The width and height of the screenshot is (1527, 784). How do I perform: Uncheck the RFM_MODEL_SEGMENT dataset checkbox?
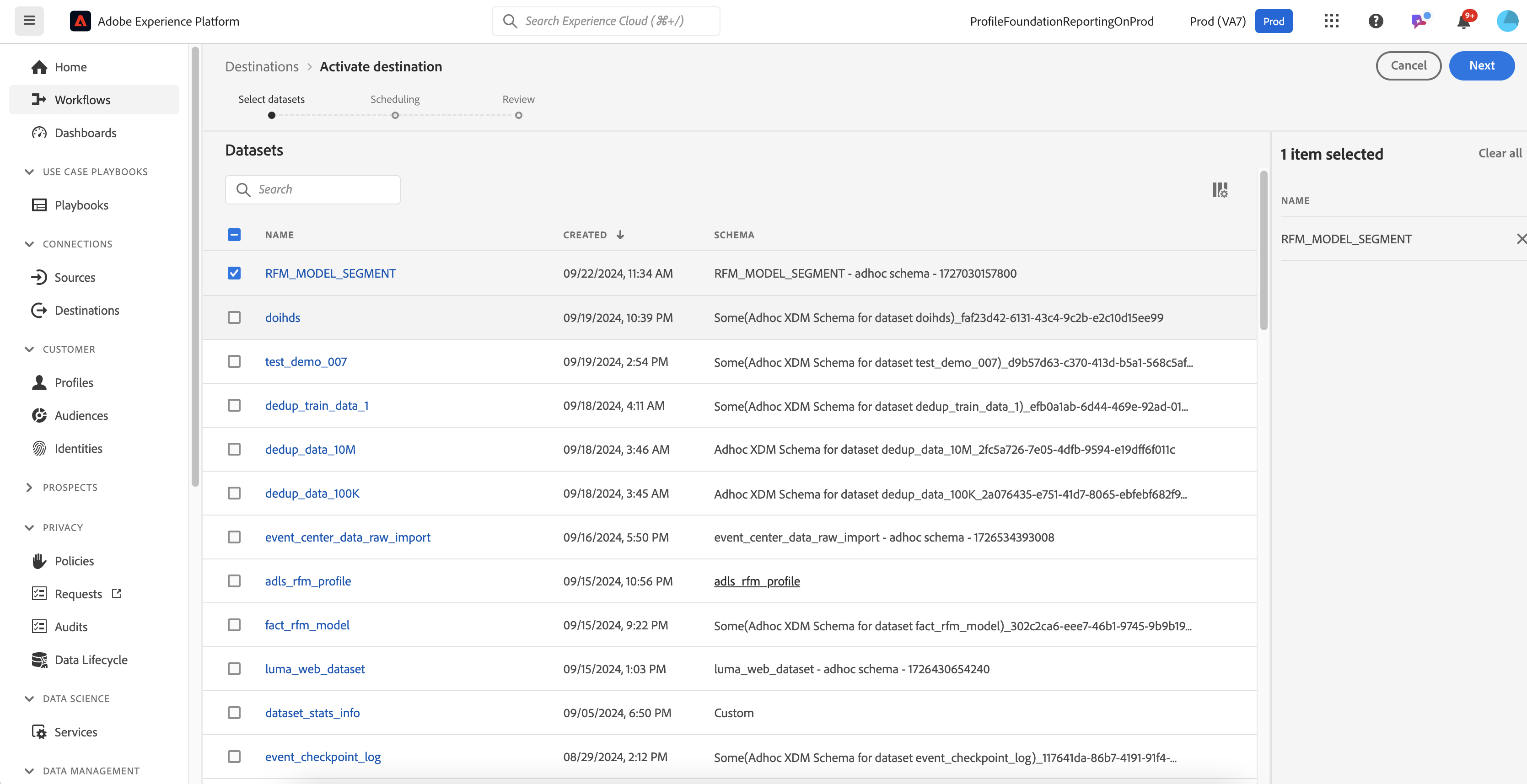click(x=234, y=273)
